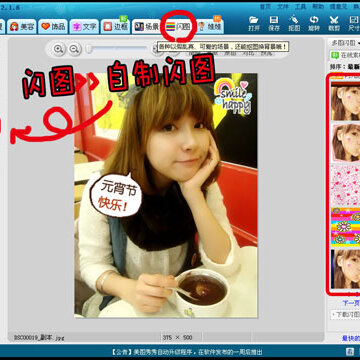
Task: Switch to the 场景 tab
Action: 147,27
